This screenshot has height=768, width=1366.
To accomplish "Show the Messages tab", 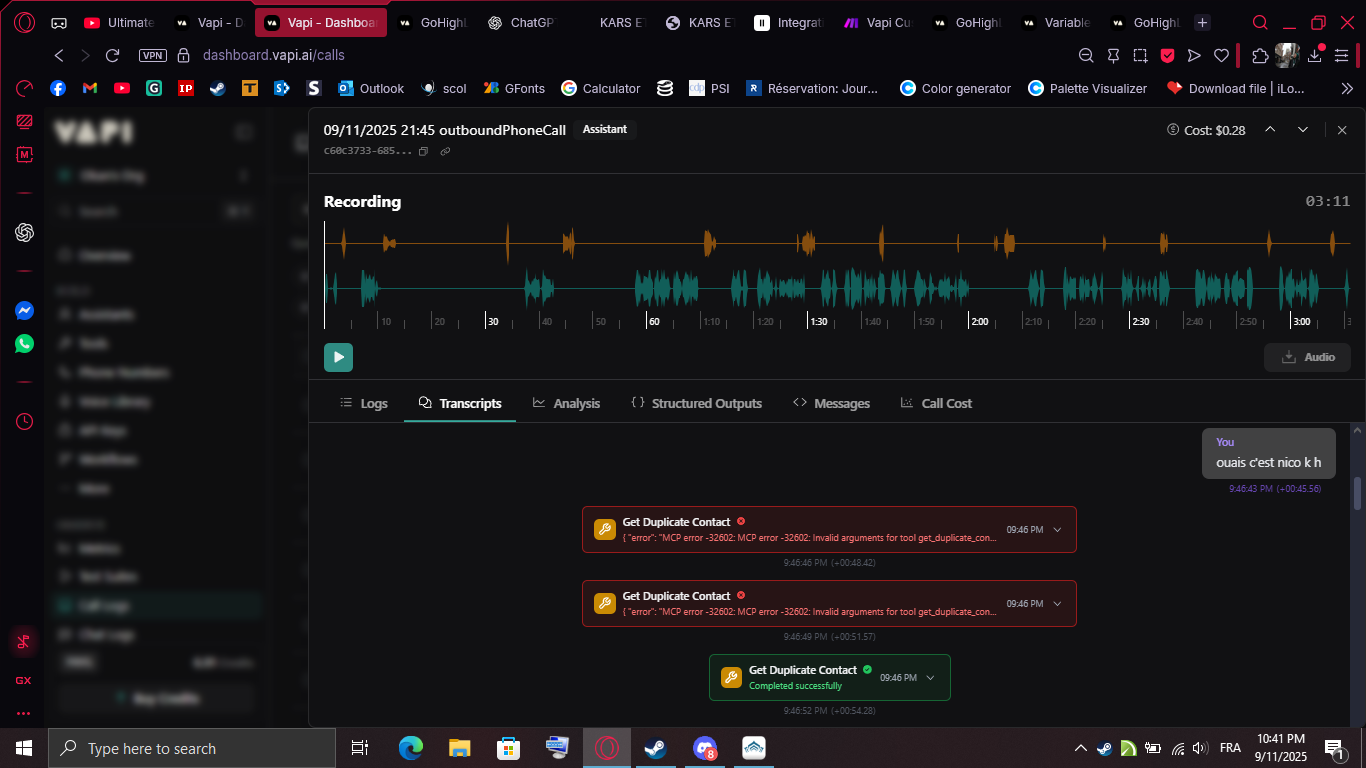I will pos(831,403).
